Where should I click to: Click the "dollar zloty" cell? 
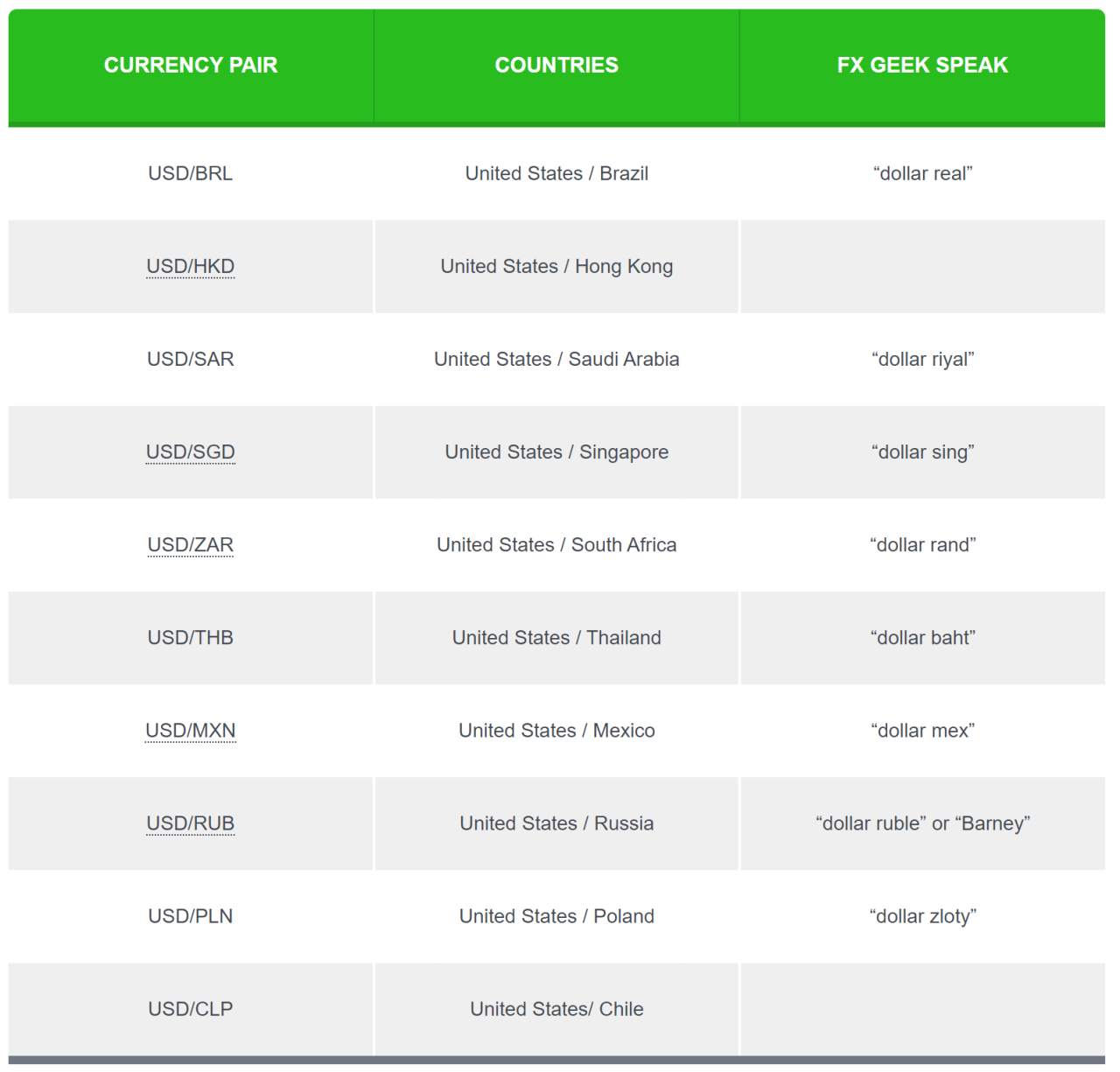922,915
